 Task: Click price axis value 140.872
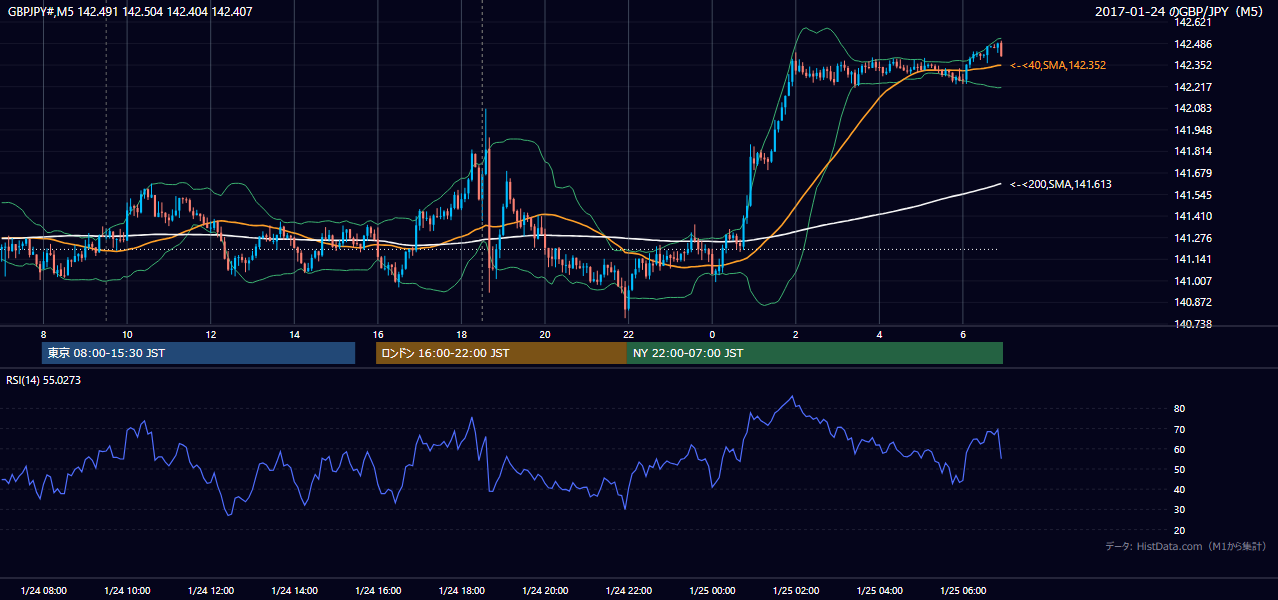(1195, 302)
